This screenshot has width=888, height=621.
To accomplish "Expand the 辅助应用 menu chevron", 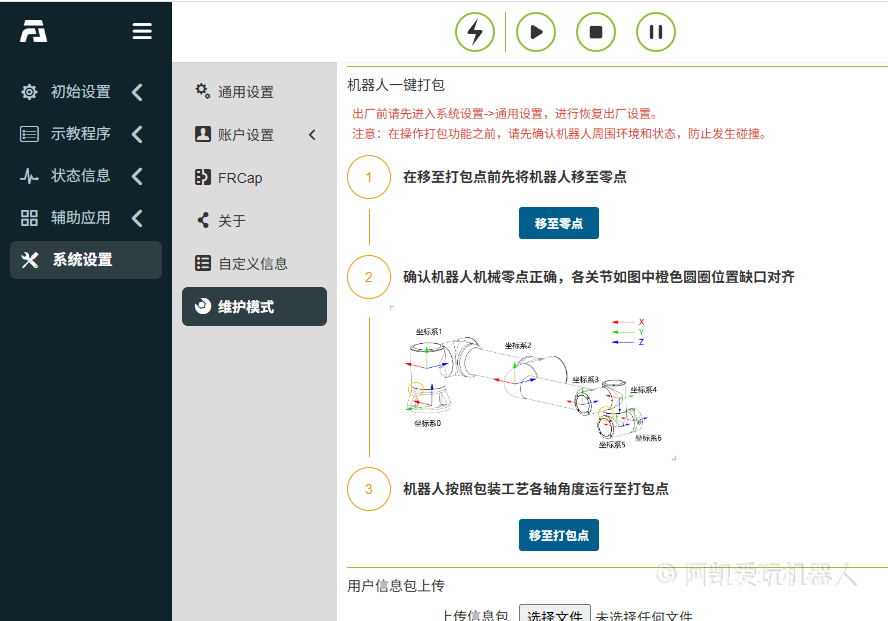I will [137, 218].
